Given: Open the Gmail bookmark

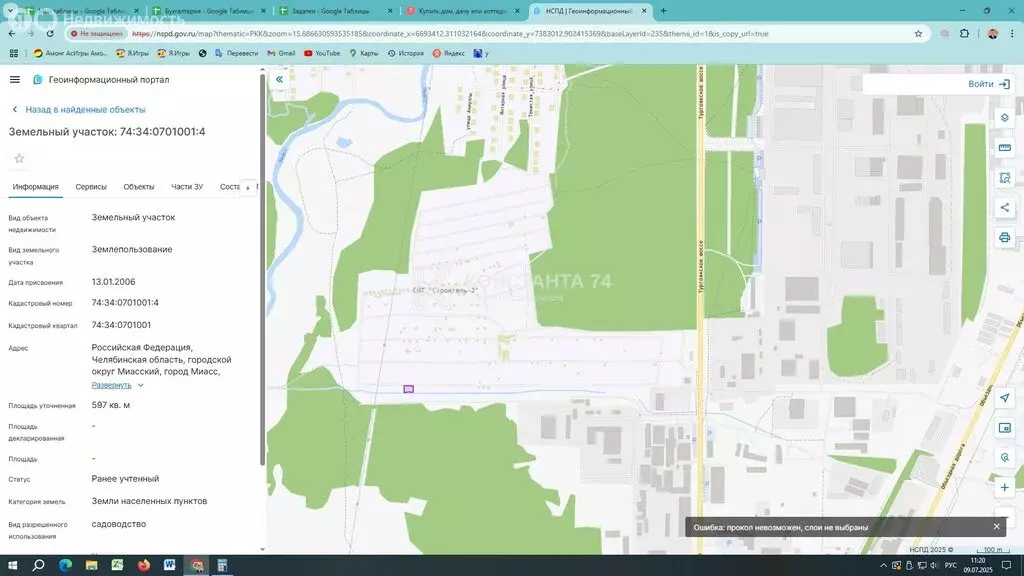Looking at the screenshot, I should [x=281, y=54].
